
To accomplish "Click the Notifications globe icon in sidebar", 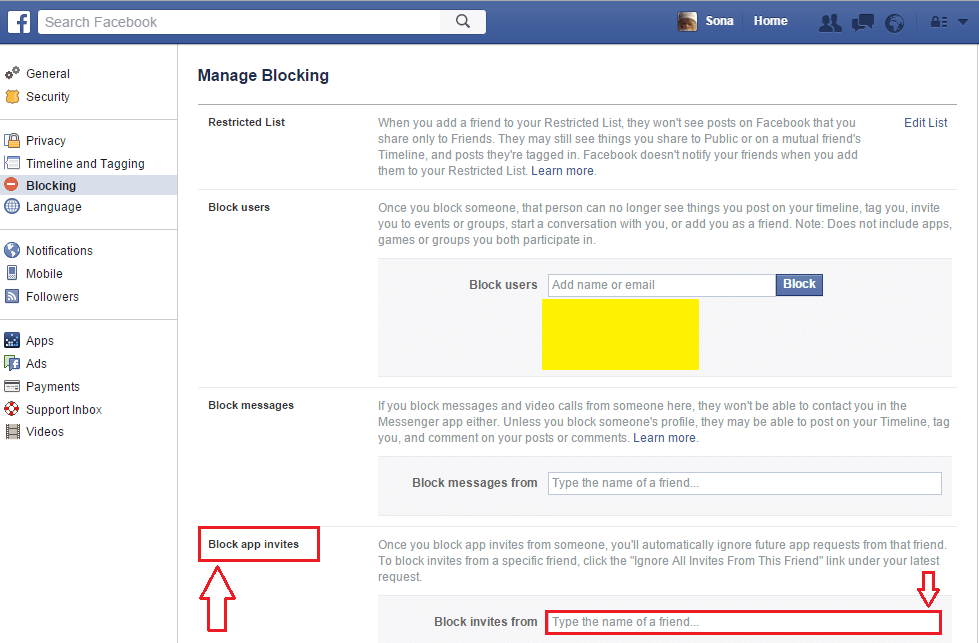I will click(12, 250).
